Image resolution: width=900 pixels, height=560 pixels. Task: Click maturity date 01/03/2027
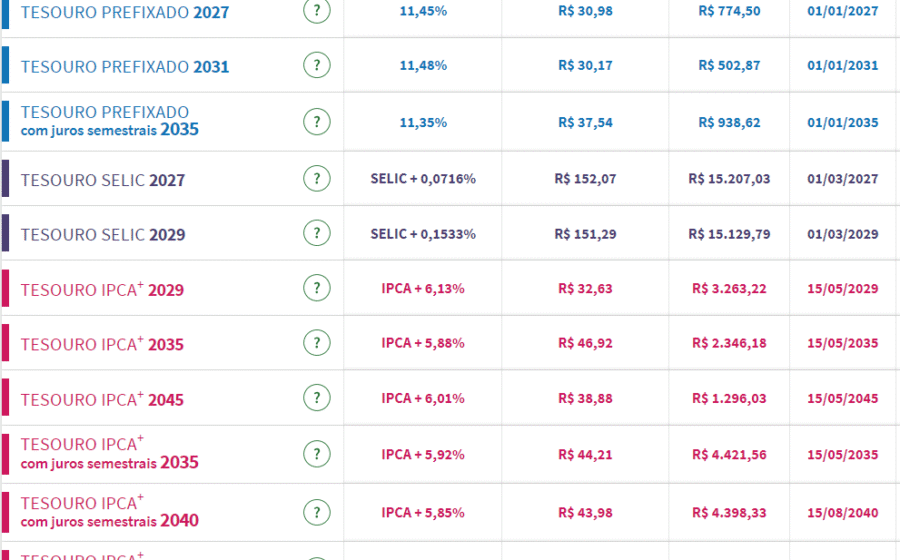tap(843, 179)
